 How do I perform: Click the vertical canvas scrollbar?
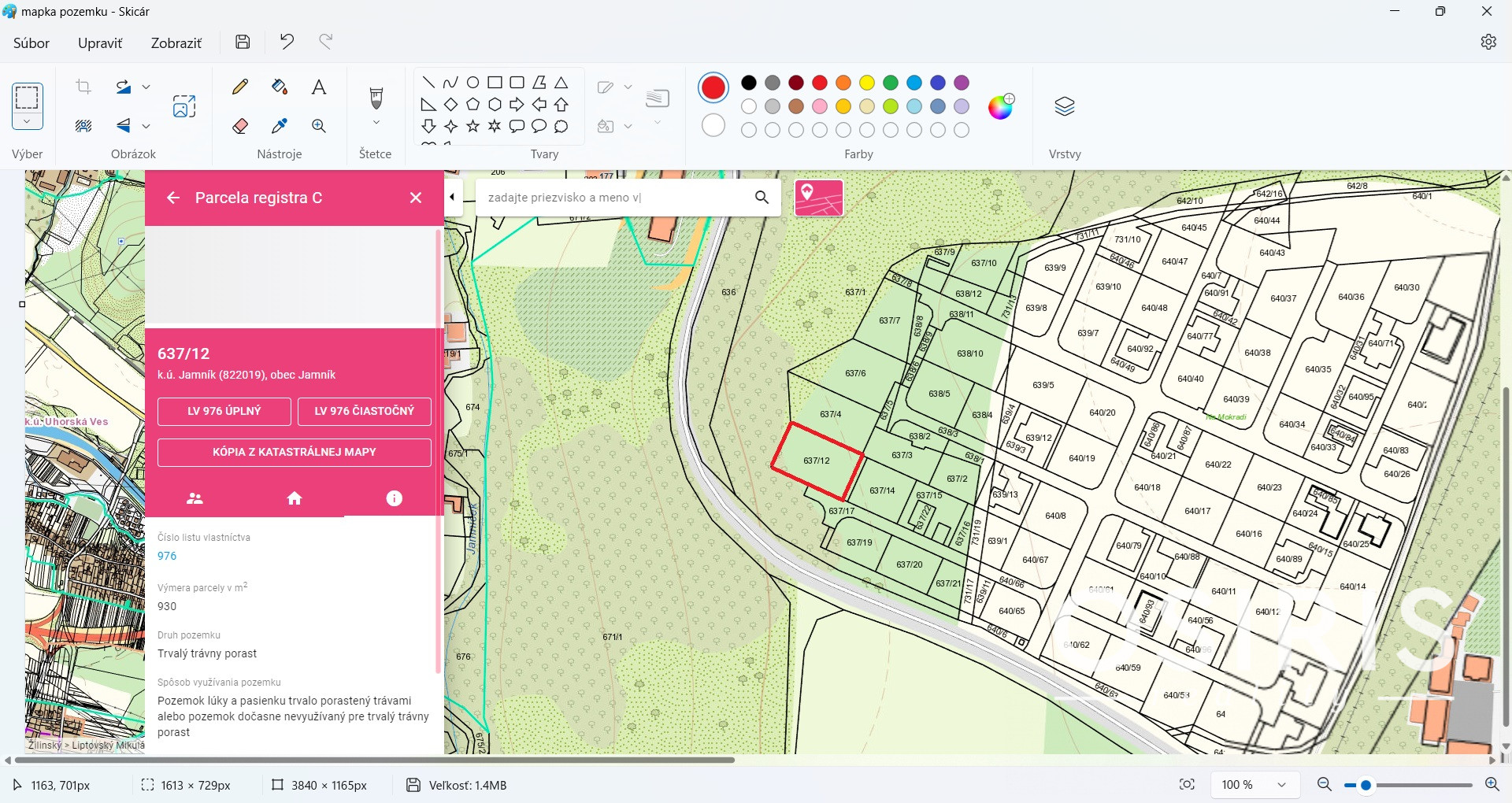1506,557
